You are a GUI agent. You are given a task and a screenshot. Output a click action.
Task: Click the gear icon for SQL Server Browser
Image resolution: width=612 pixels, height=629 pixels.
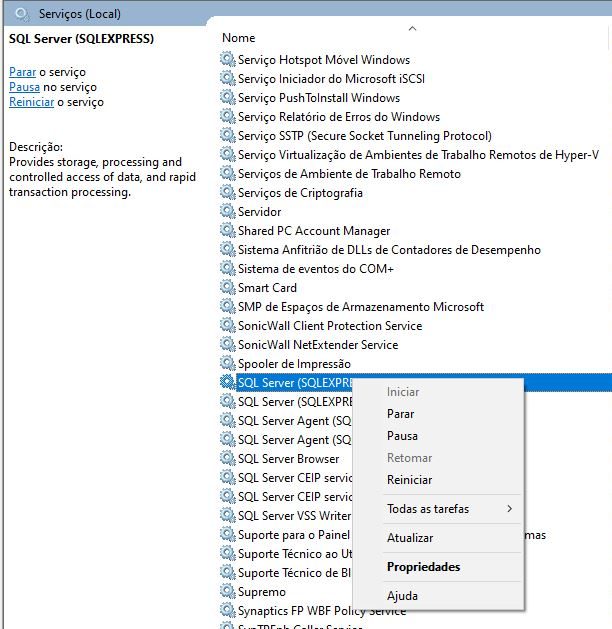click(227, 459)
